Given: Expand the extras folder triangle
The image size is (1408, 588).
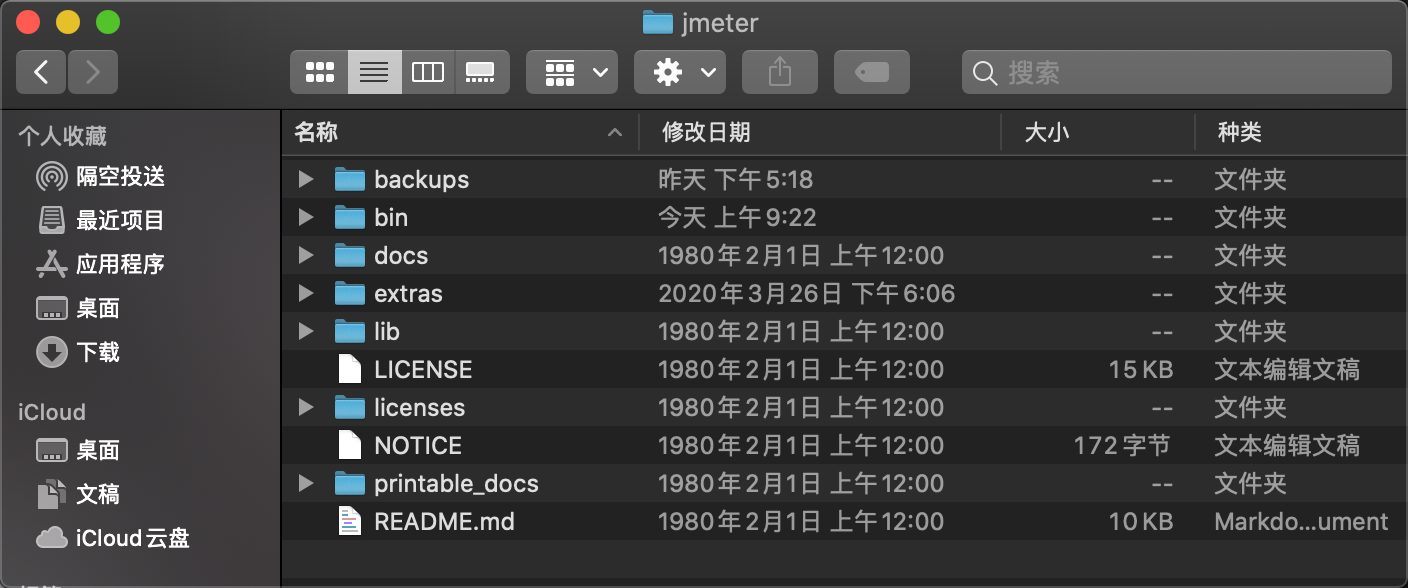Looking at the screenshot, I should (306, 294).
